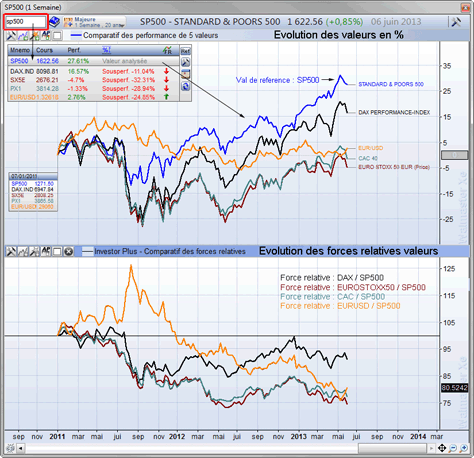Sort by the Perf. column header

point(74,50)
